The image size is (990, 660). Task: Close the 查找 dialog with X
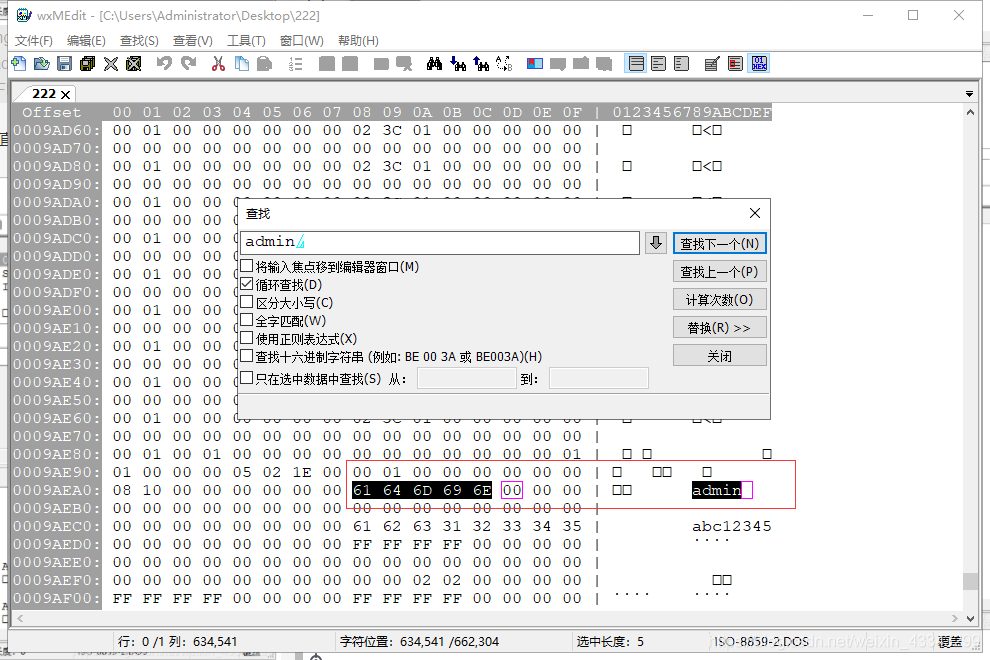point(755,213)
